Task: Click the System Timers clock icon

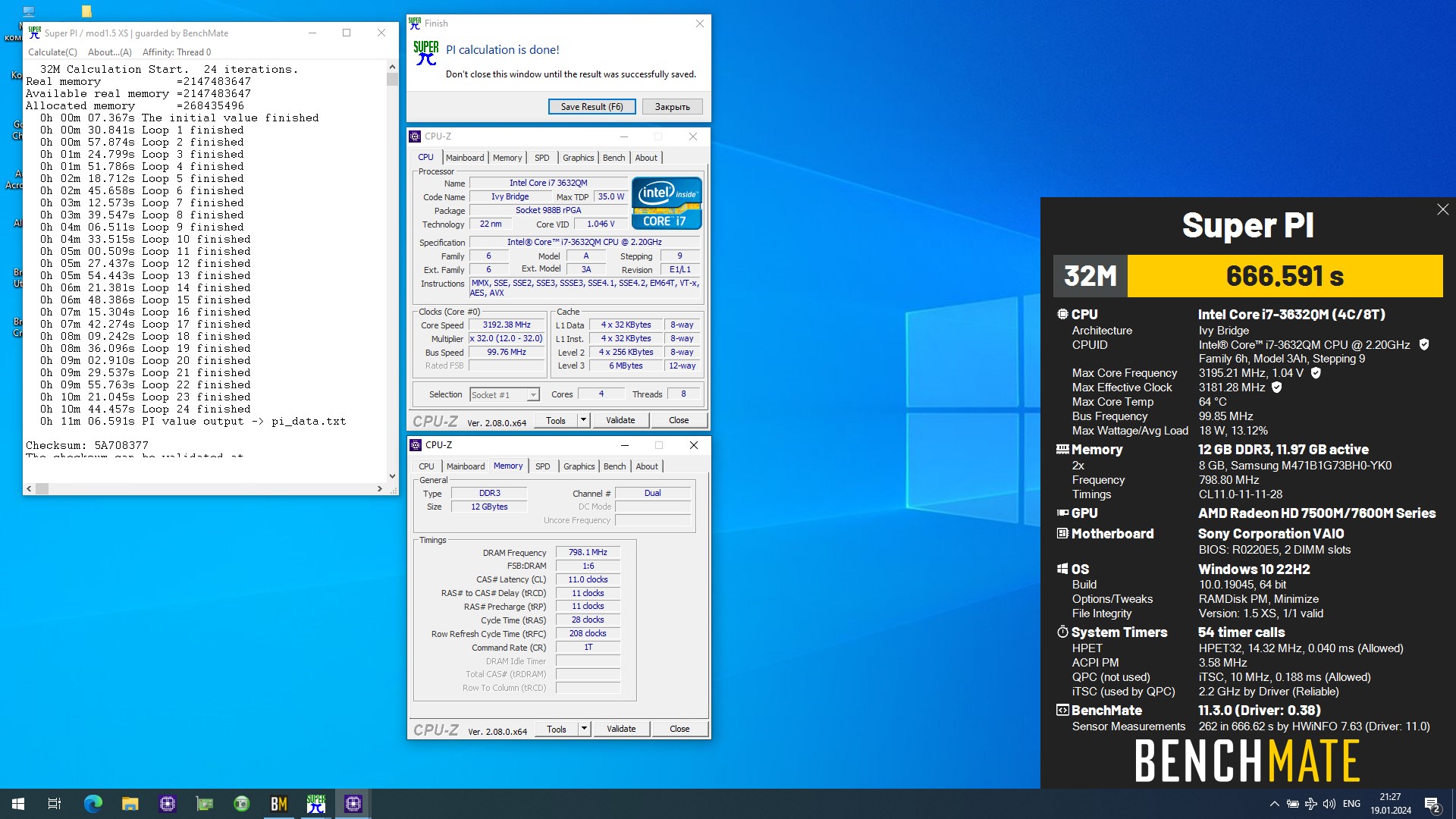Action: 1062,632
